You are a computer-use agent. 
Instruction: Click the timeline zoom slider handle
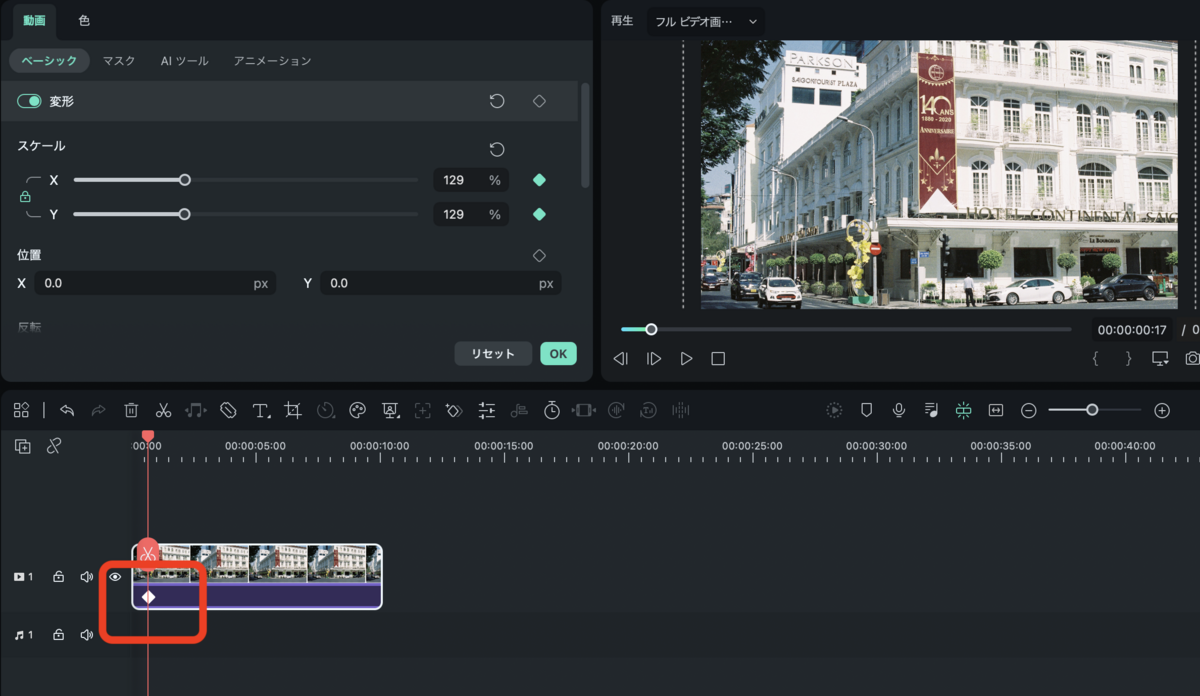pos(1092,410)
